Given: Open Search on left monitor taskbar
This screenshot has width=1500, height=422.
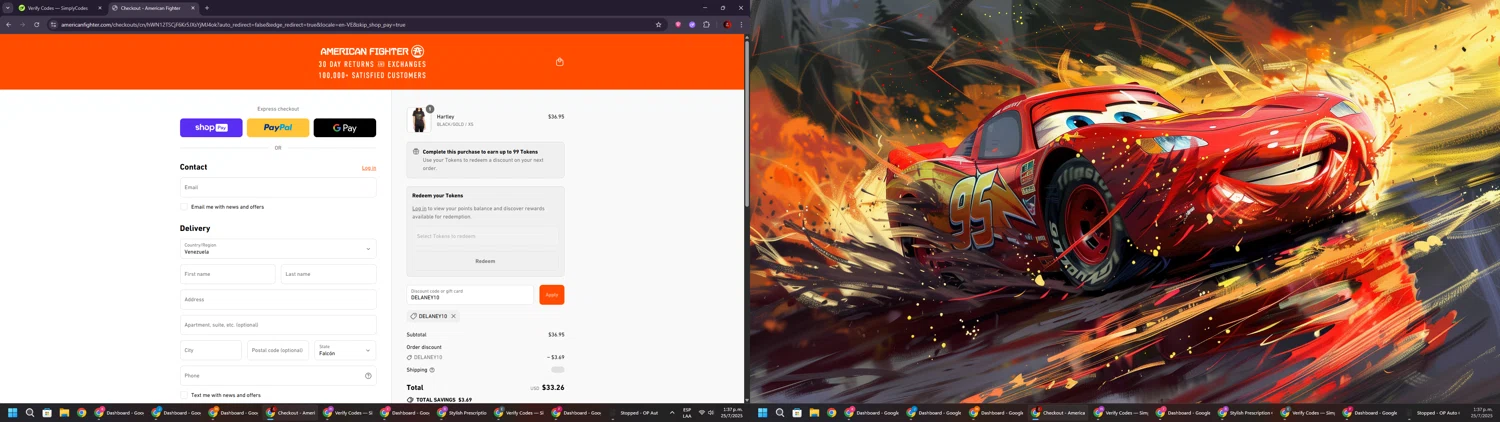Looking at the screenshot, I should pos(30,413).
